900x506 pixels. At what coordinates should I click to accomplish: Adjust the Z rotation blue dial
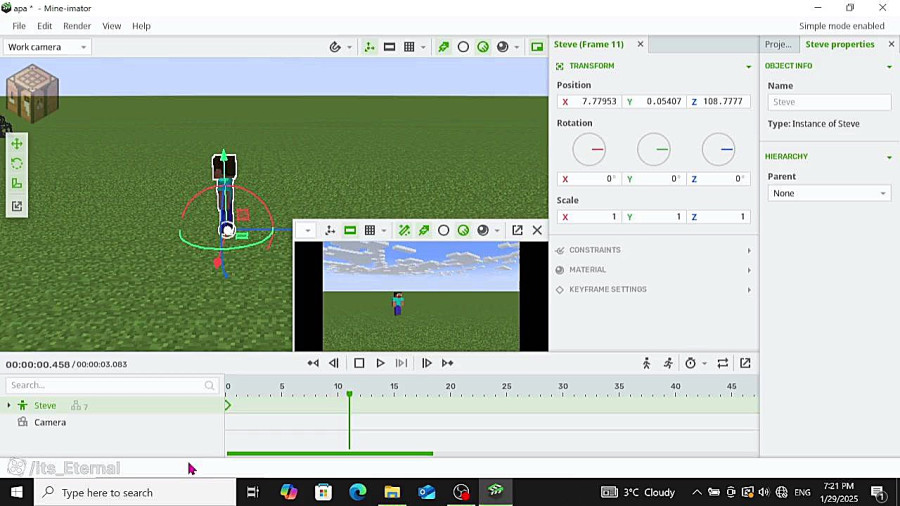[718, 149]
